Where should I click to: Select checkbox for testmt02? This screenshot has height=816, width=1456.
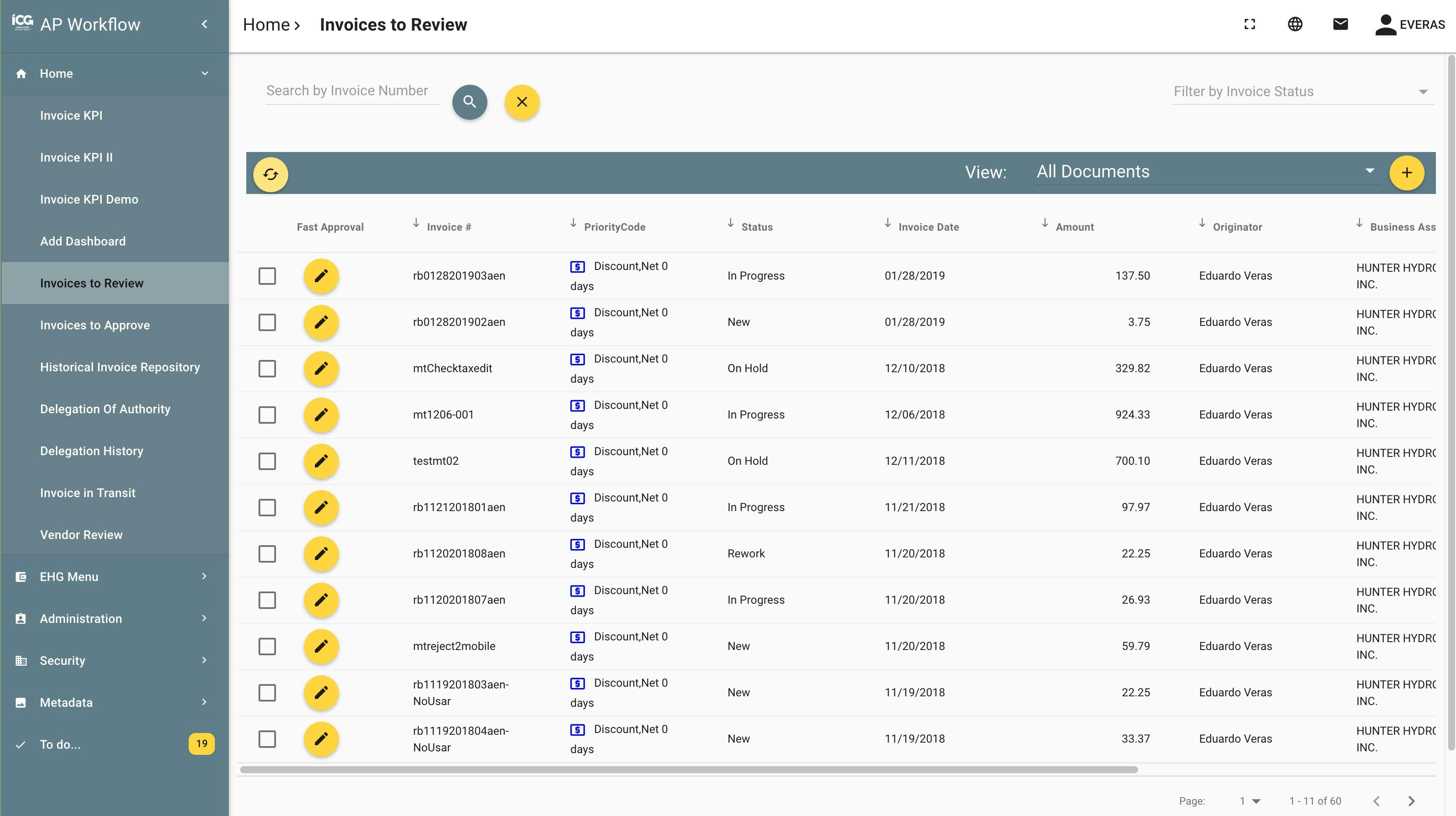click(267, 461)
